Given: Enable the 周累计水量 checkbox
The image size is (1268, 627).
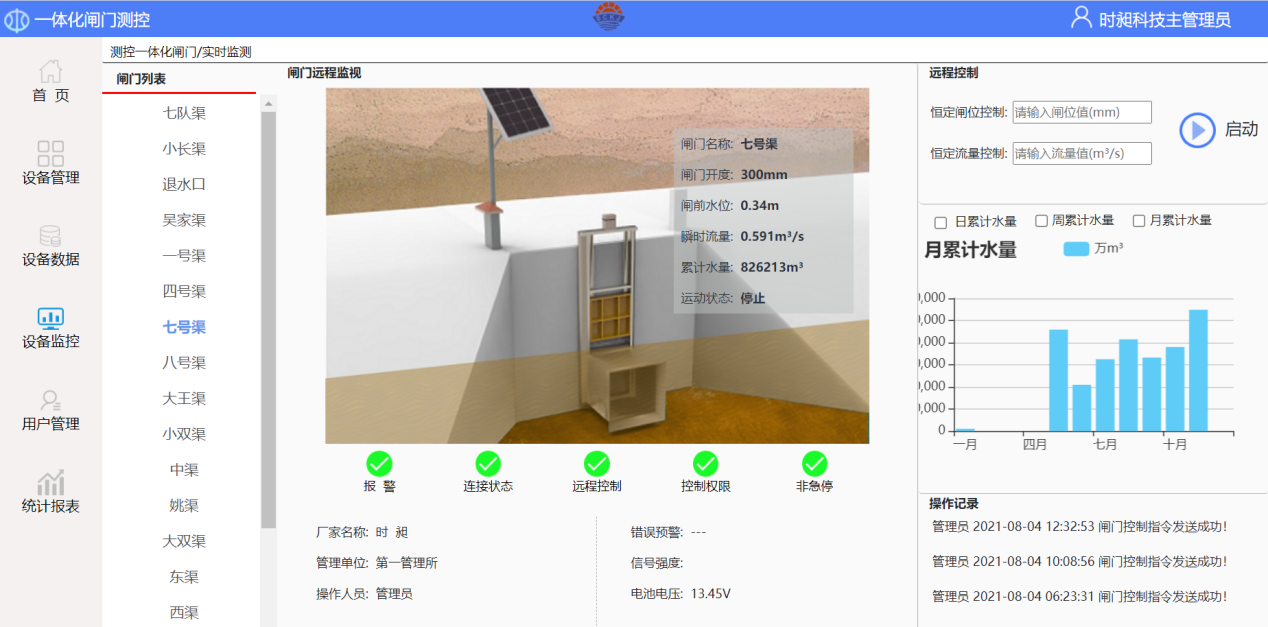Looking at the screenshot, I should [x=1041, y=221].
